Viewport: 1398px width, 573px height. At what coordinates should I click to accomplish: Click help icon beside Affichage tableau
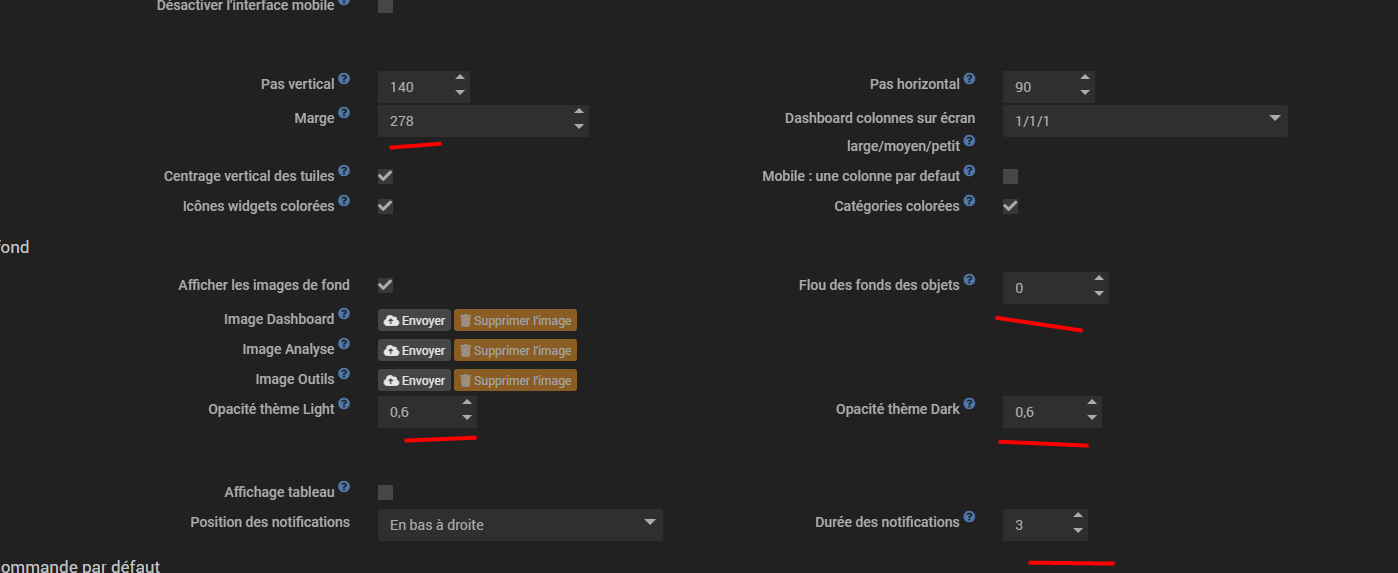coord(344,487)
